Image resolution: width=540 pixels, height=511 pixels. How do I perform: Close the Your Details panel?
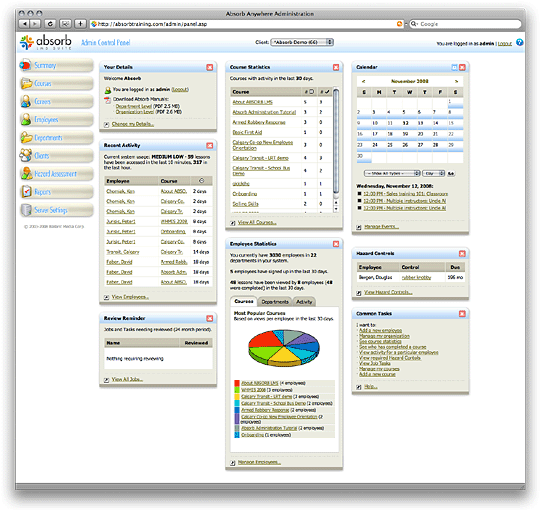click(x=210, y=67)
